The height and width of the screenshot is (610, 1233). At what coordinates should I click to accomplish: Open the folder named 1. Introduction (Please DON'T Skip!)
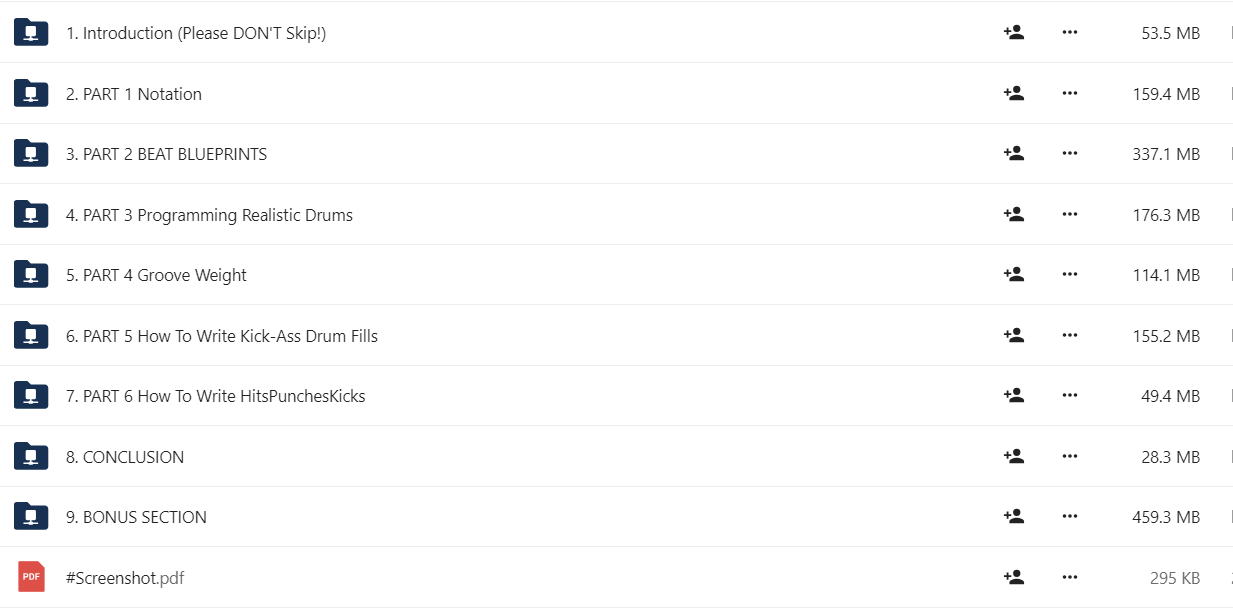coord(196,33)
